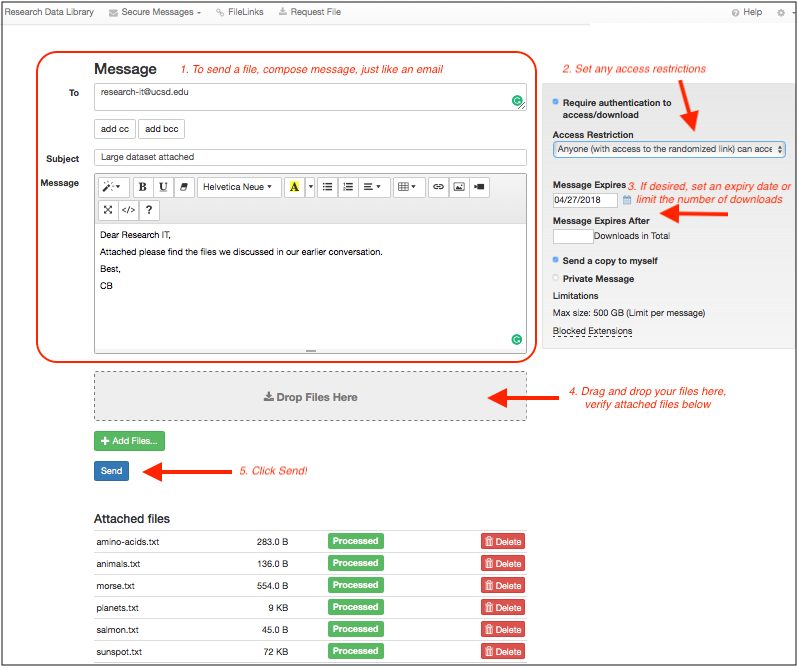This screenshot has width=798, height=668.
Task: Click Processed status for amino-acids.txt
Action: tap(356, 541)
